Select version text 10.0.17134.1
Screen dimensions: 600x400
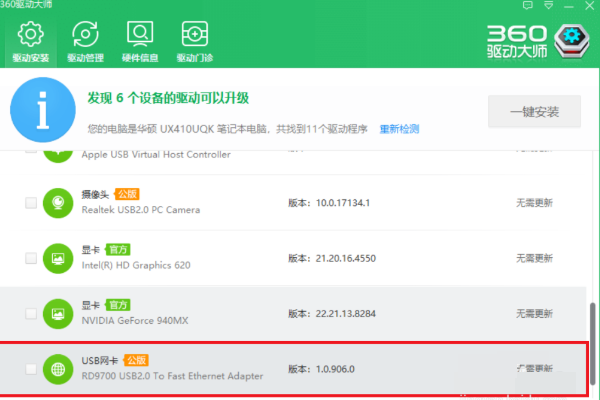(342, 203)
